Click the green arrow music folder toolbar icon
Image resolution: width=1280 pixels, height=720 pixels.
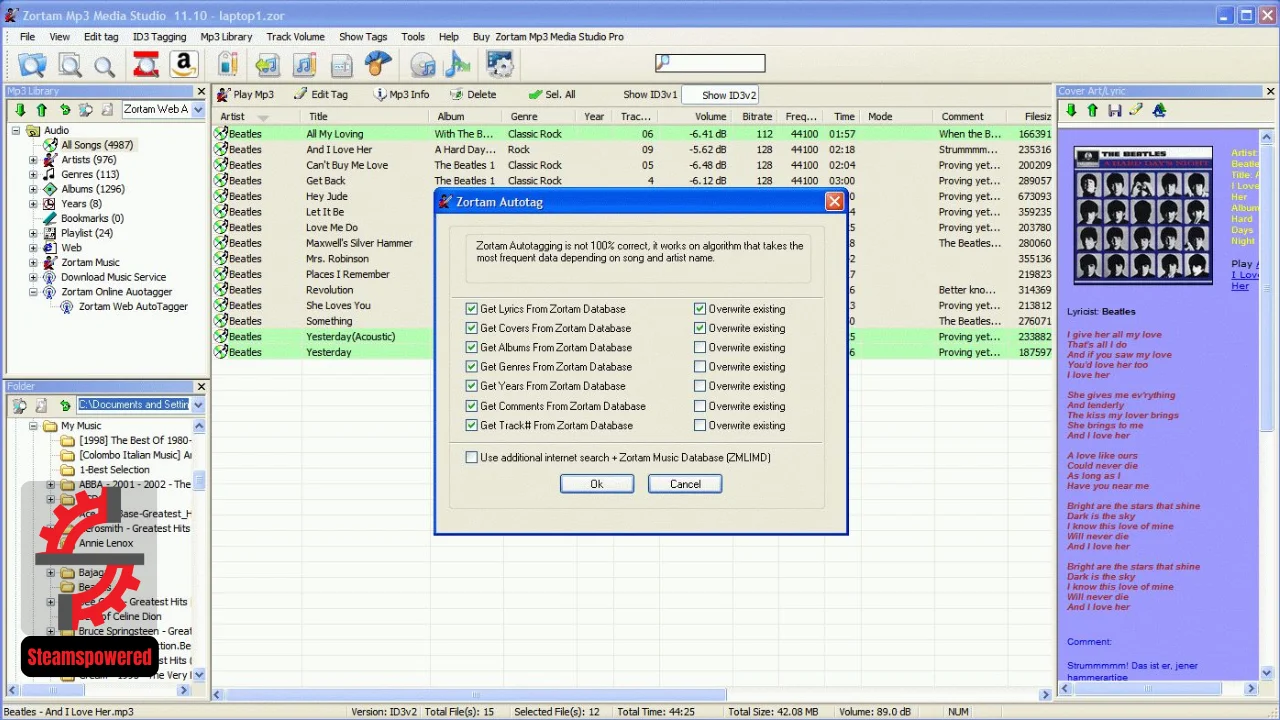pyautogui.click(x=267, y=65)
